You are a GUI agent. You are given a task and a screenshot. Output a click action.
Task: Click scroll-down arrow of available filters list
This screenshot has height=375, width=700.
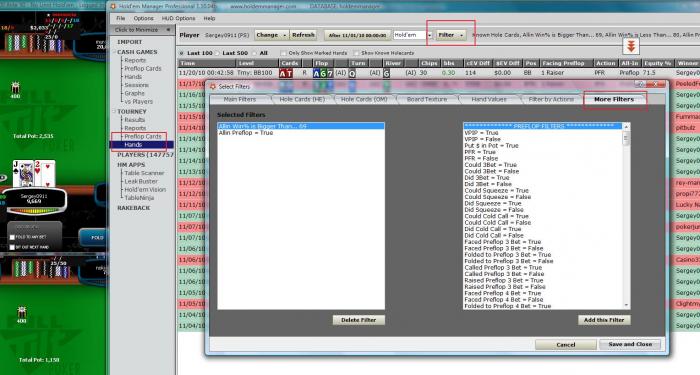click(626, 305)
